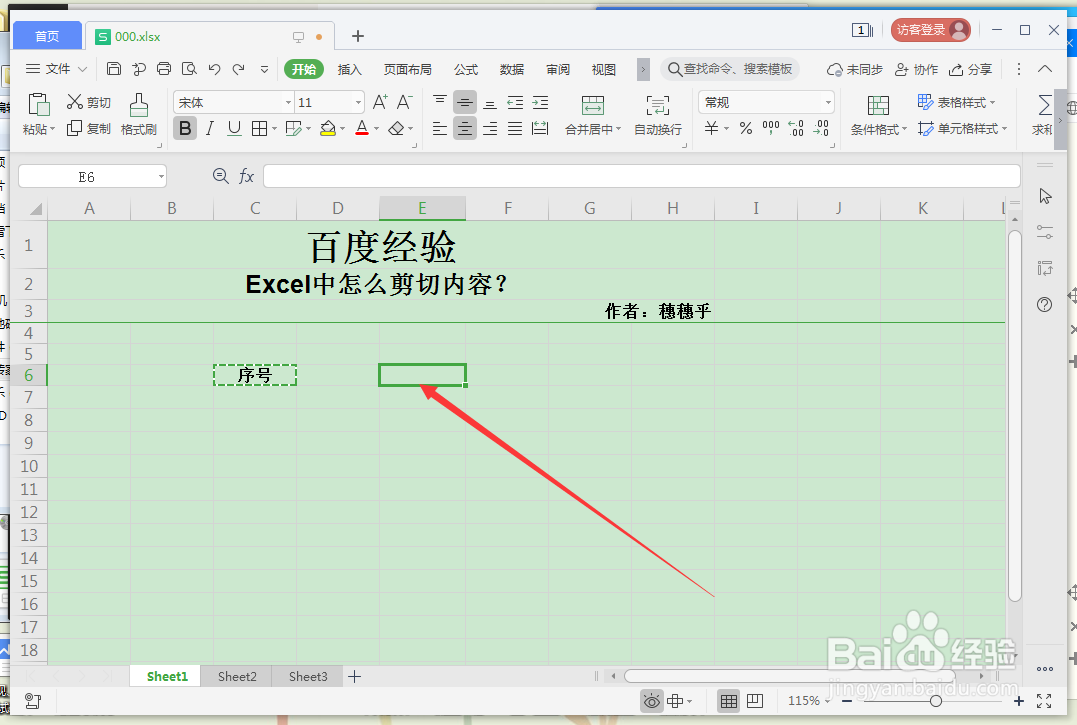
Task: Click the 复制 copy button
Action: pos(89,128)
